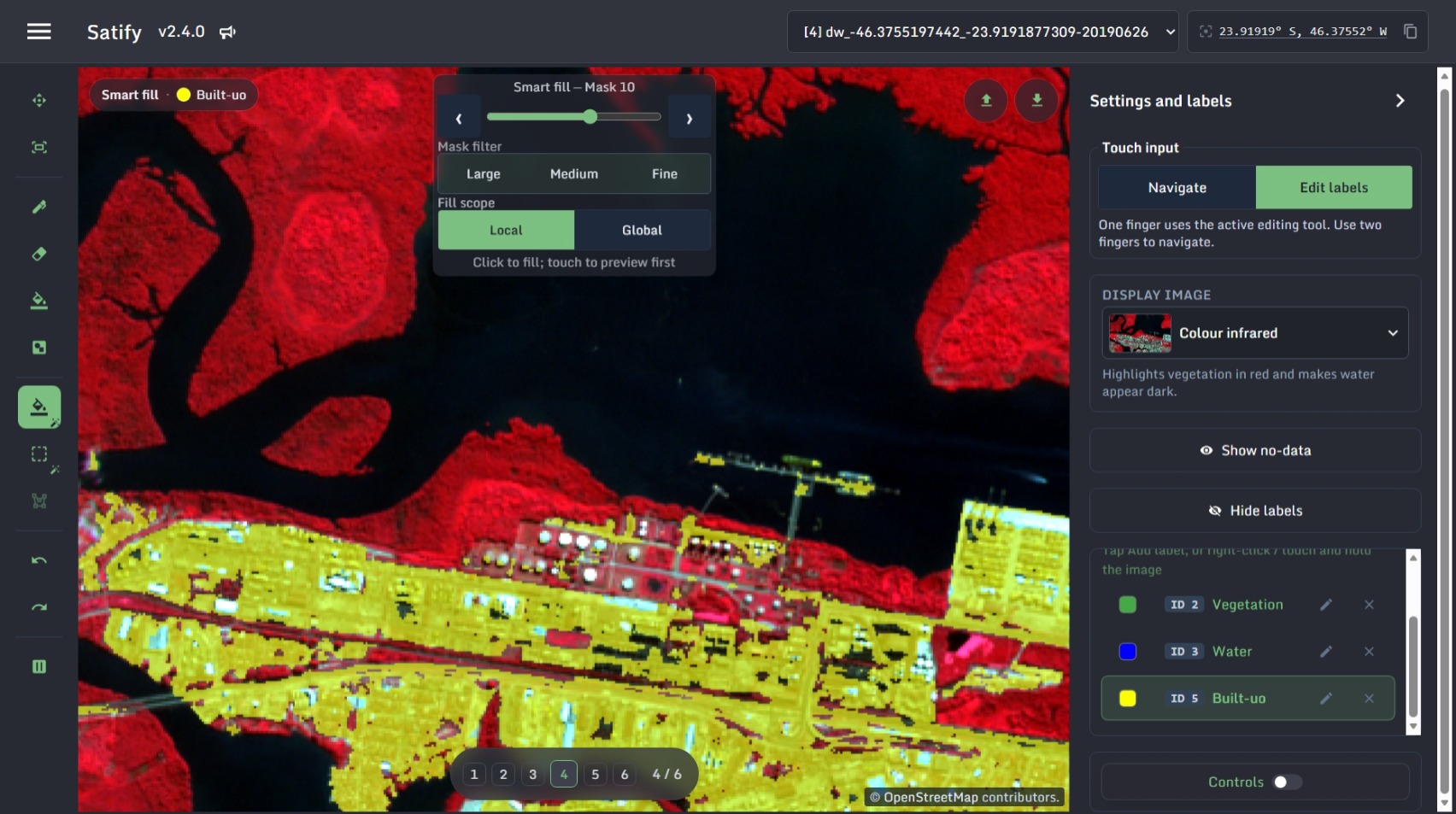Click the green Vegetation color swatch
The image size is (1456, 814).
[x=1128, y=605]
